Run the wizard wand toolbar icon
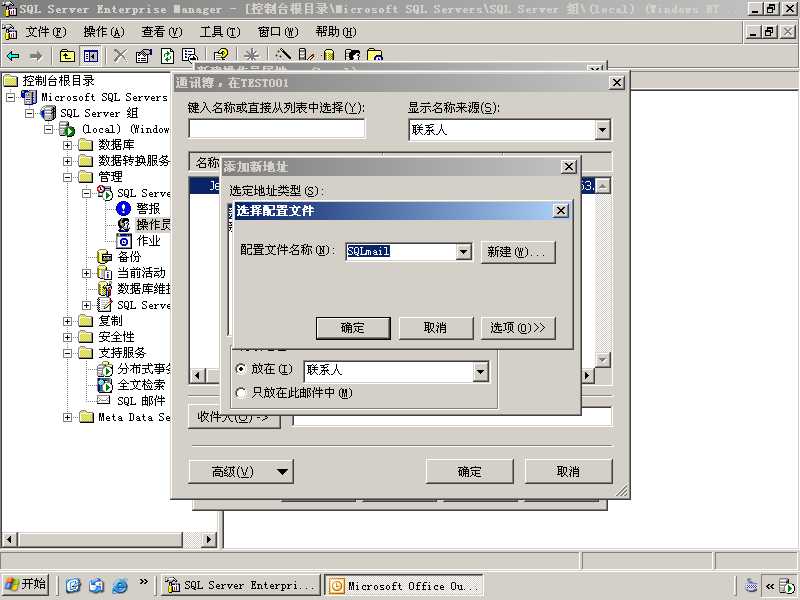This screenshot has height=600, width=800. point(283,54)
